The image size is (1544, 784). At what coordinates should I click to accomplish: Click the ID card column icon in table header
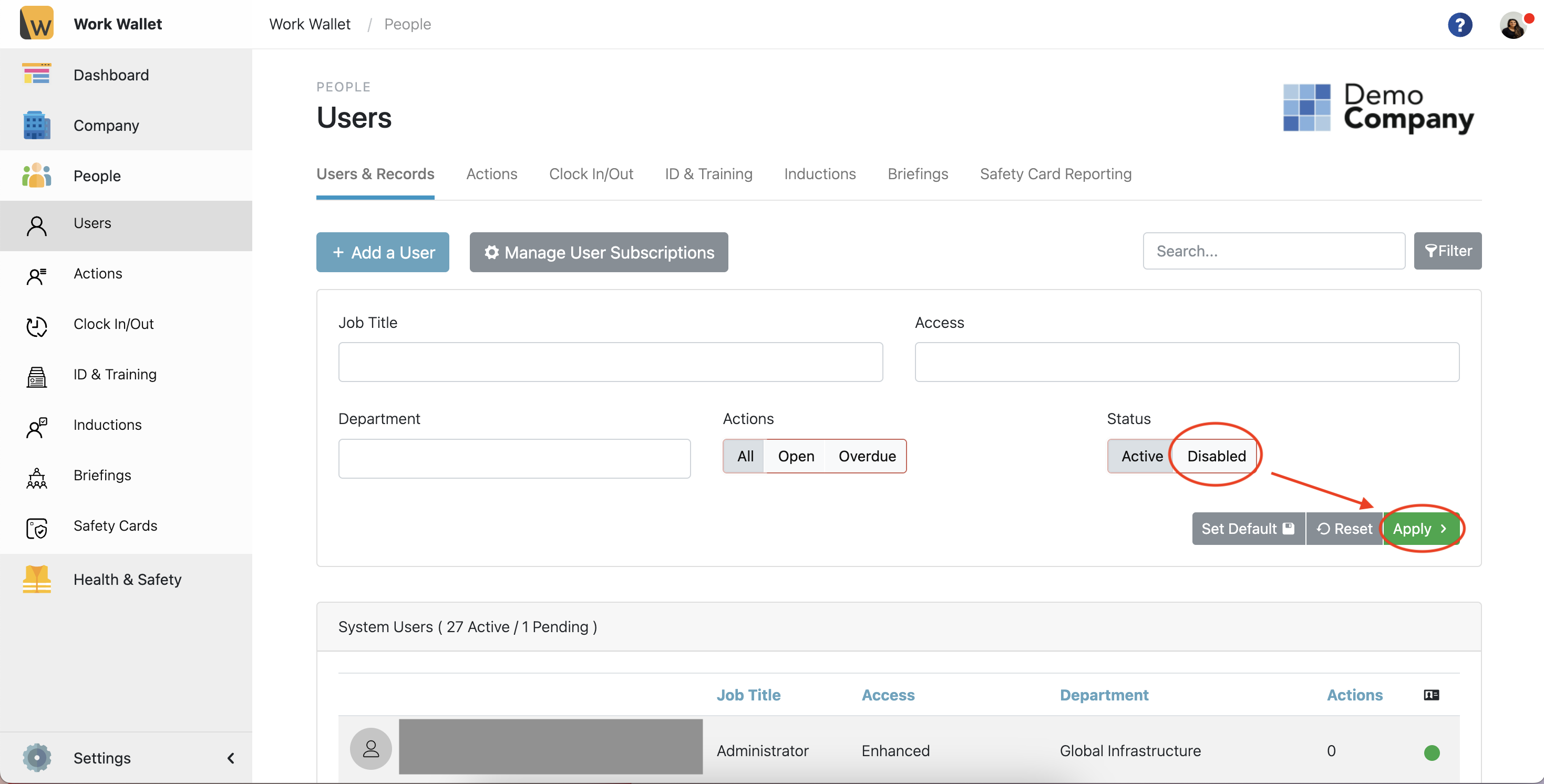pyautogui.click(x=1432, y=695)
